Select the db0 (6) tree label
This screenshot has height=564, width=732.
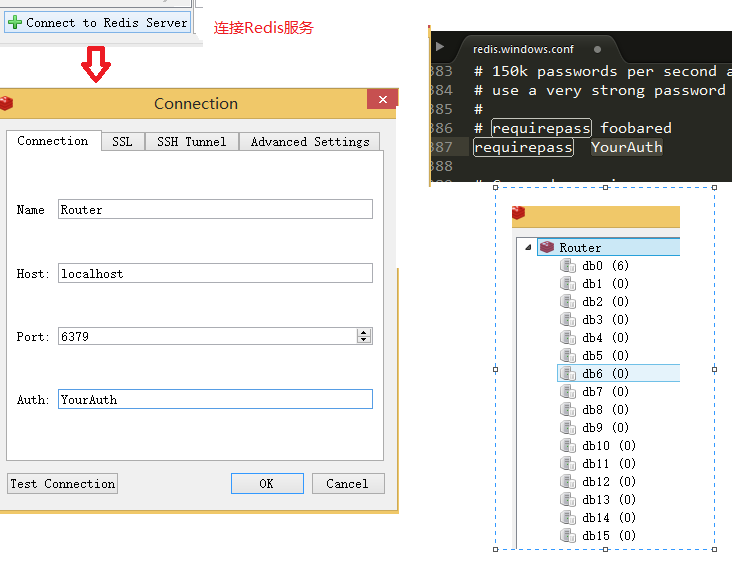coord(605,266)
